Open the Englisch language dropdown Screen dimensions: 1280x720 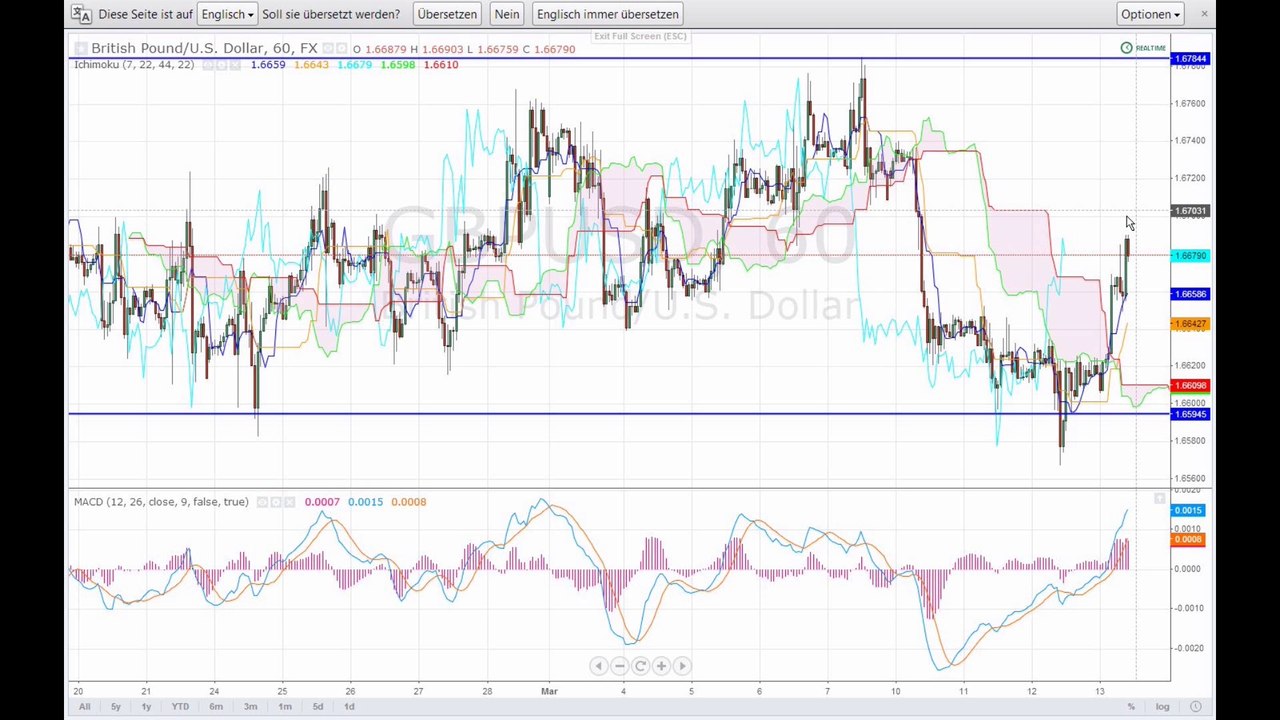(227, 14)
